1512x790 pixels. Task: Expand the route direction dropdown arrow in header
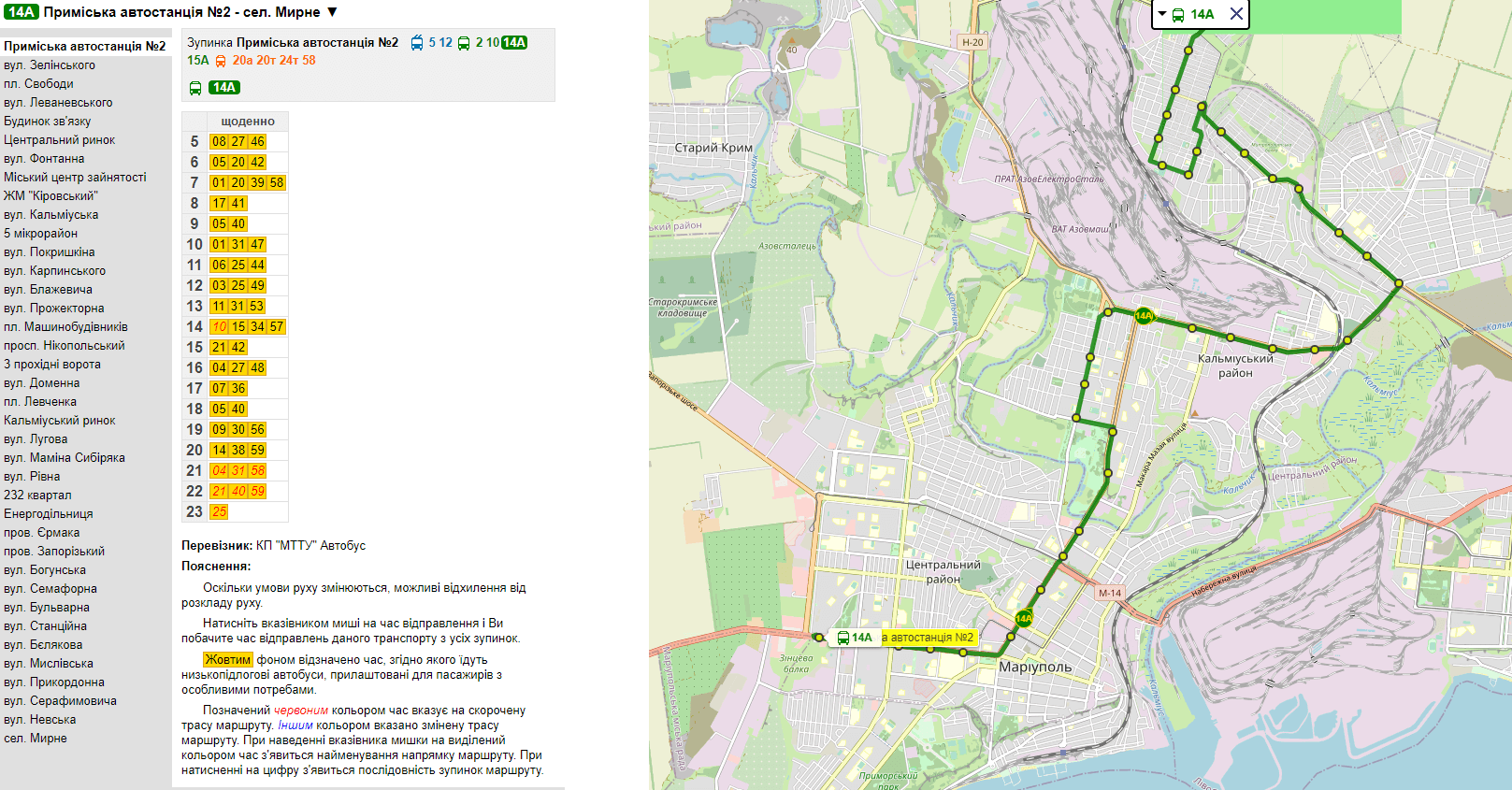332,12
